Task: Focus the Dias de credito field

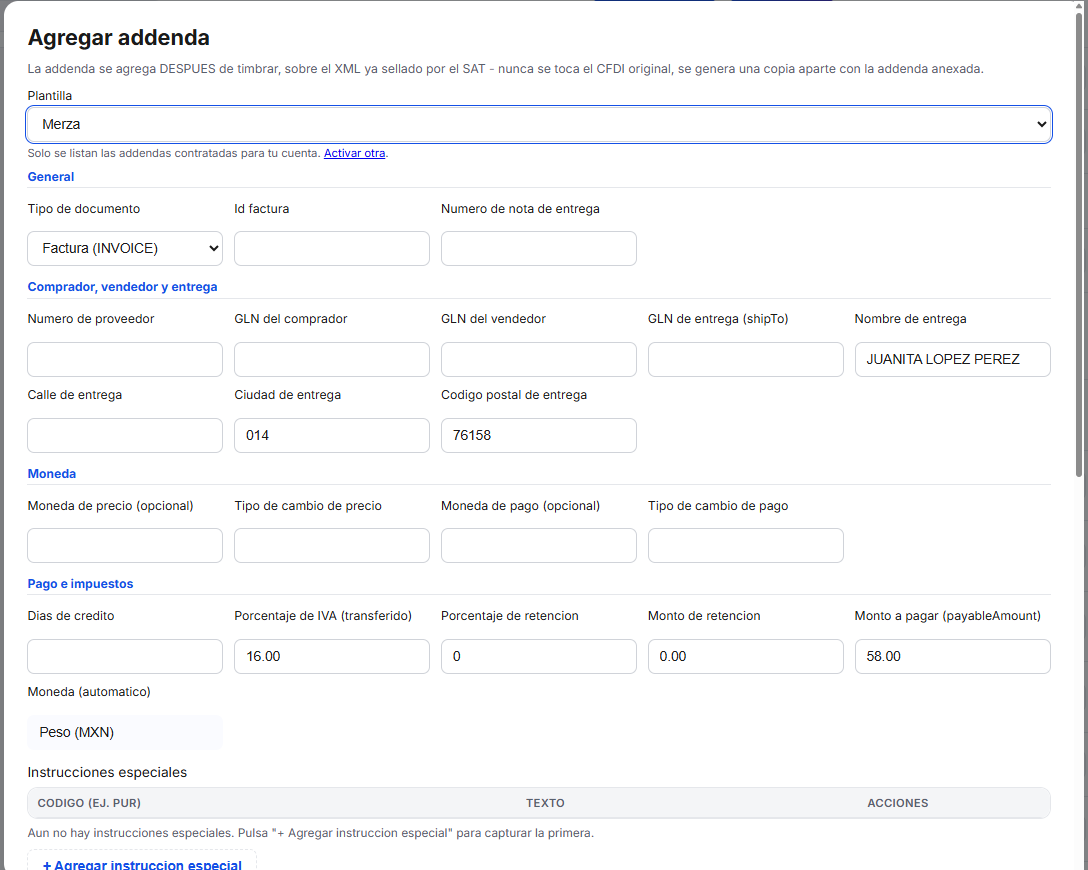Action: pyautogui.click(x=125, y=656)
